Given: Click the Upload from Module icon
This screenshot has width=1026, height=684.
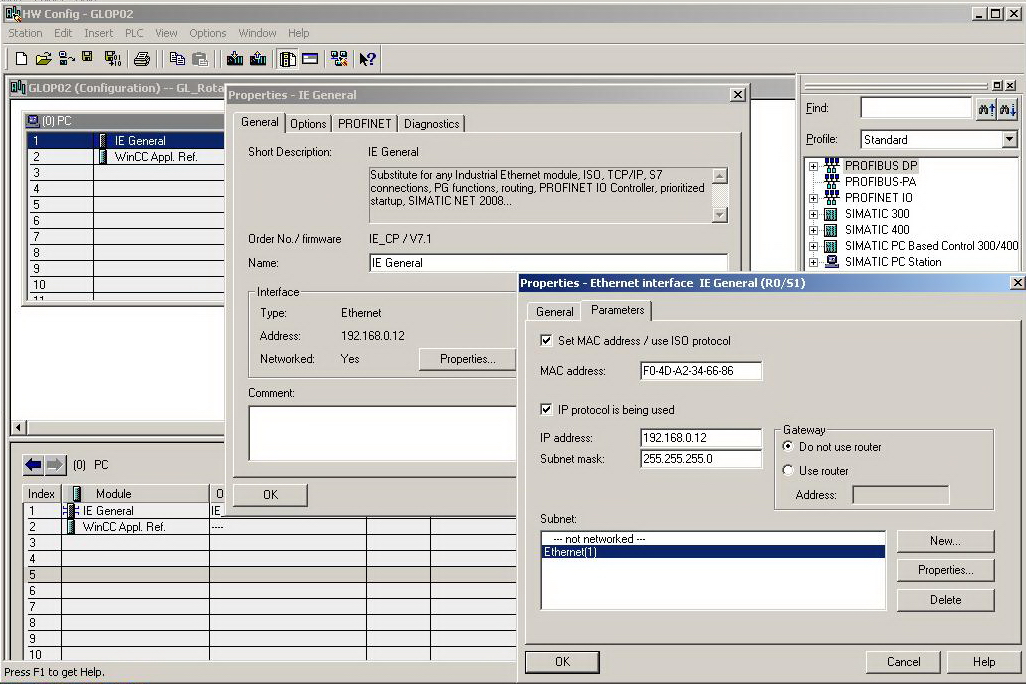Looking at the screenshot, I should coord(258,59).
